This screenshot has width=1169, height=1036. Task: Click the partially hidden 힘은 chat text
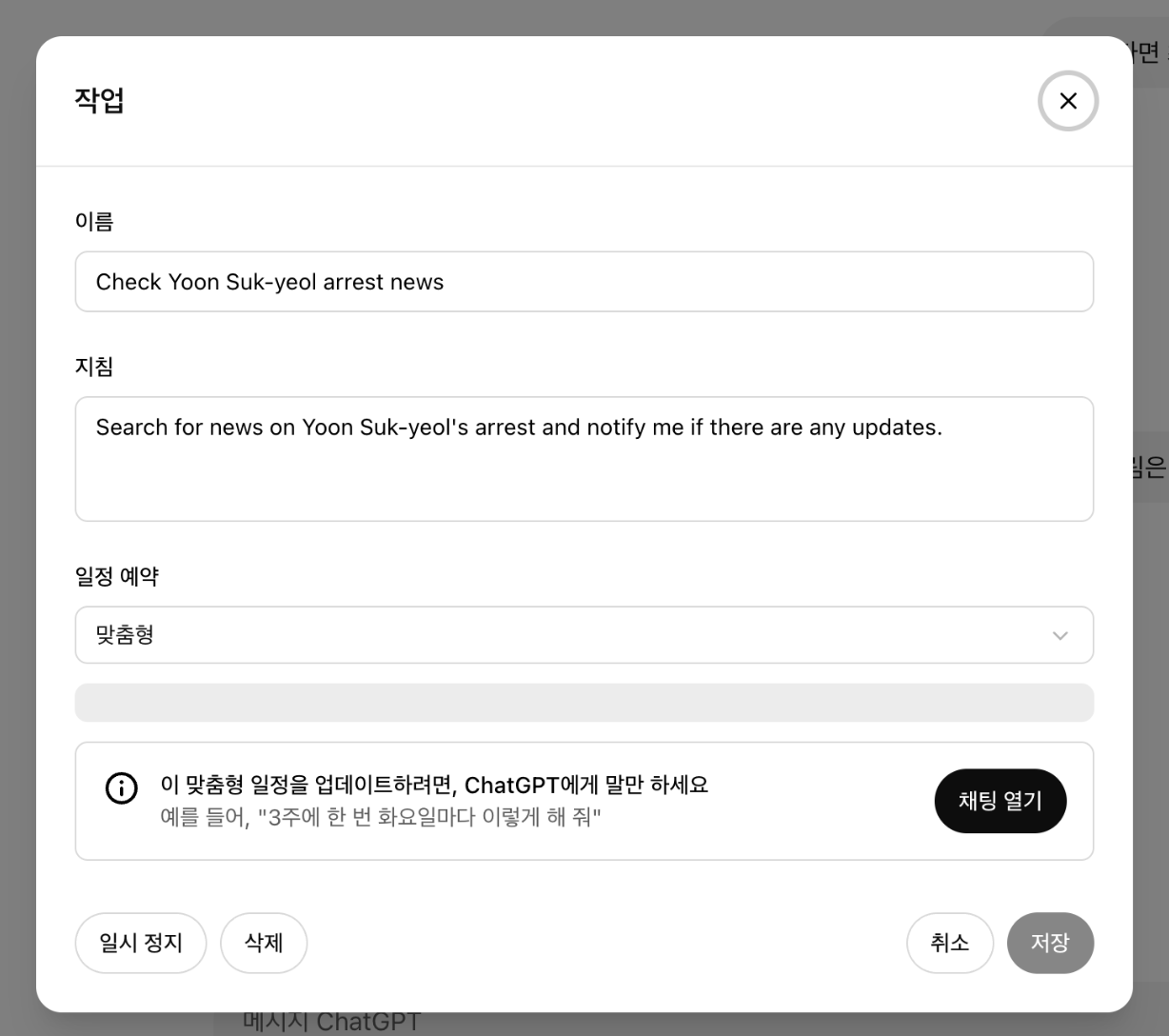tap(1150, 468)
